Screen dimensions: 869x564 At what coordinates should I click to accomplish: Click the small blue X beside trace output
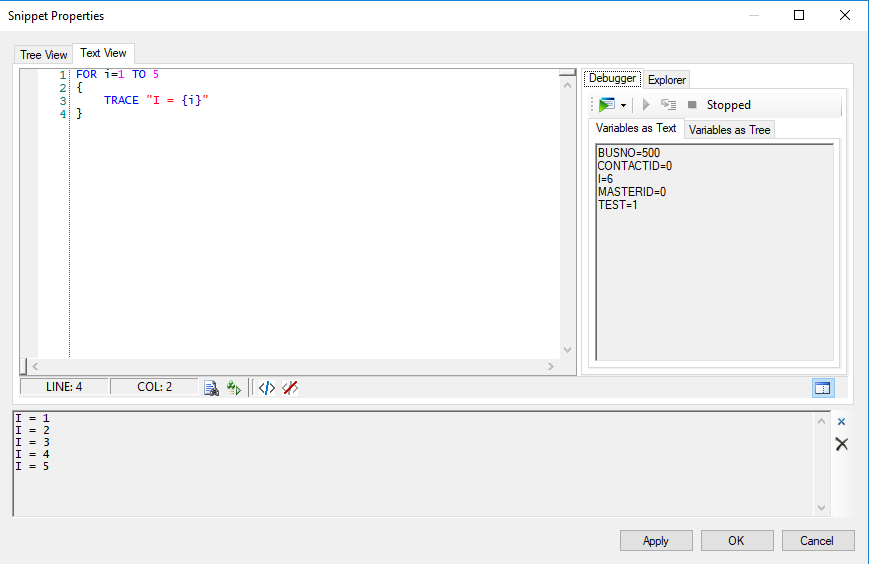click(x=841, y=422)
